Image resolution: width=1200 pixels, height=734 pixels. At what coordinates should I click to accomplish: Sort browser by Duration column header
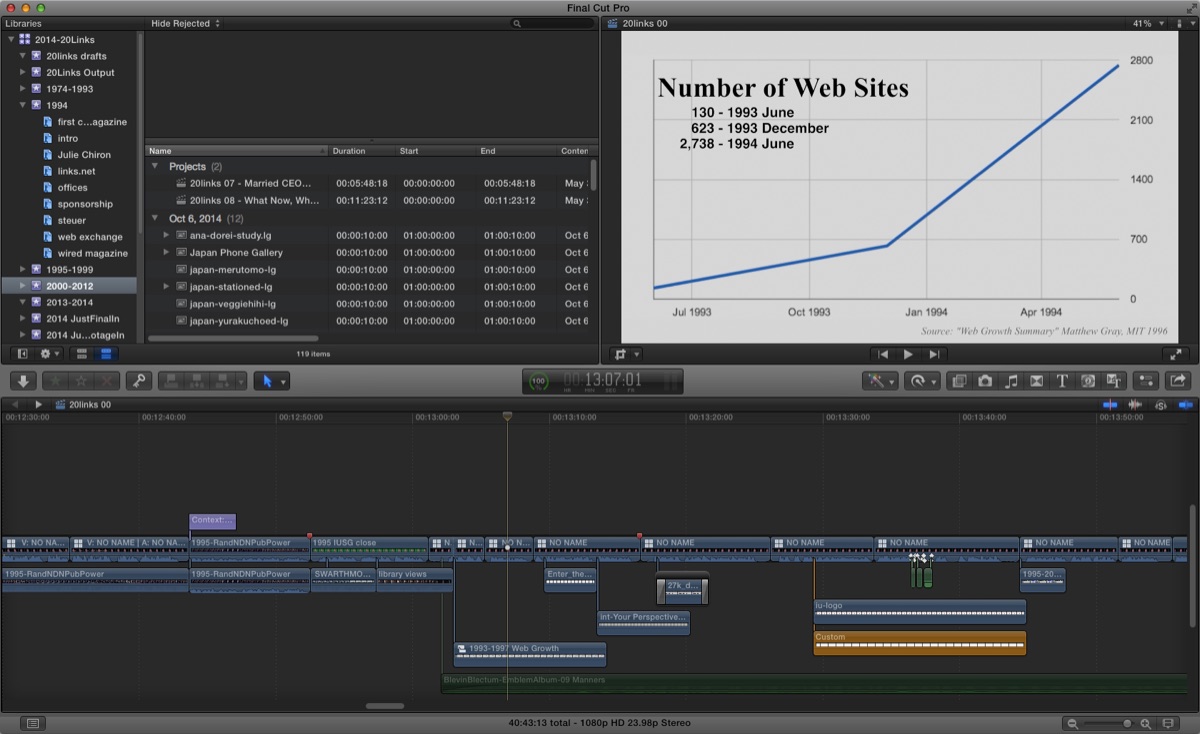363,151
